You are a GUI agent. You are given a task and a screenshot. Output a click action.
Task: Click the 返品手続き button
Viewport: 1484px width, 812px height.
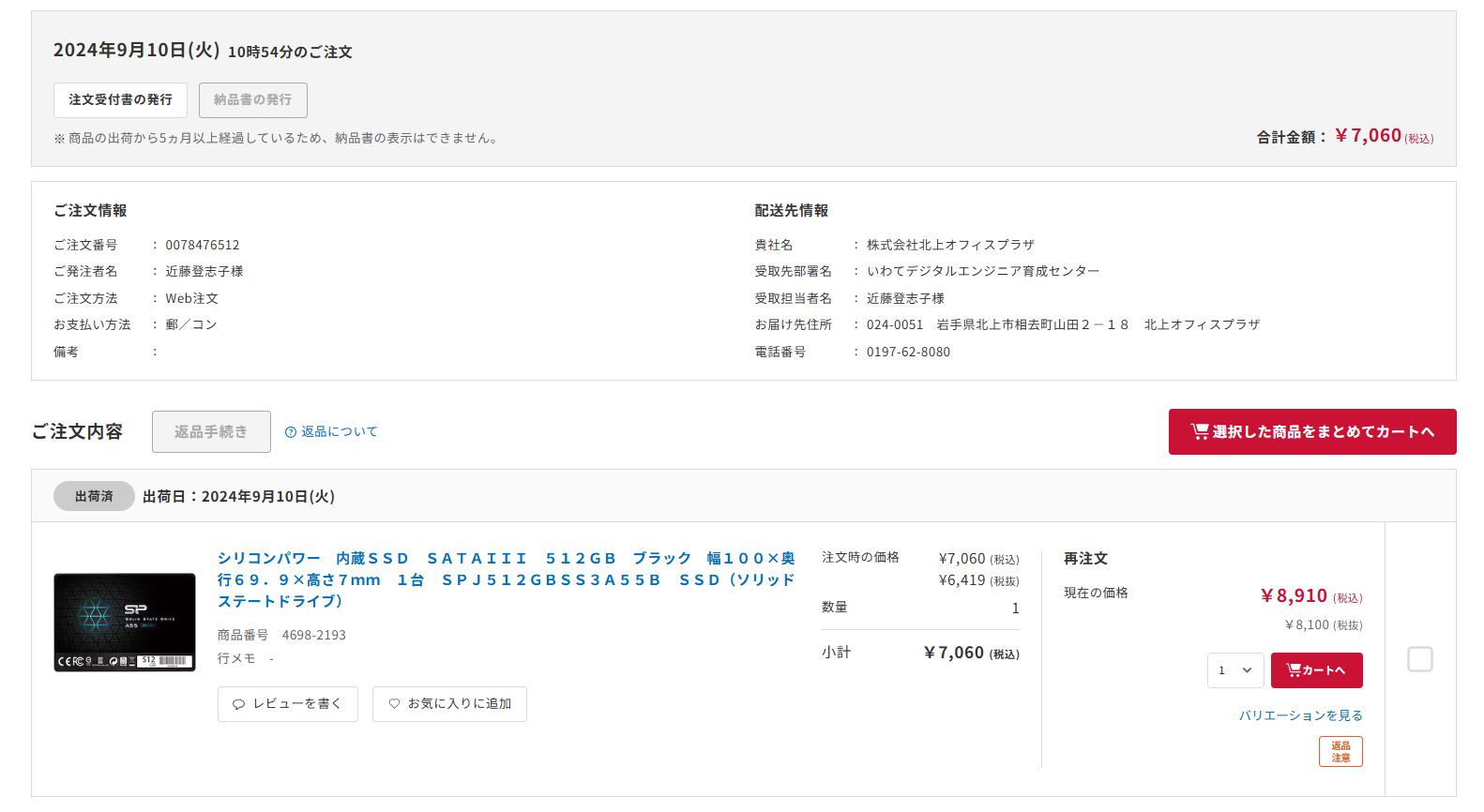coord(211,432)
